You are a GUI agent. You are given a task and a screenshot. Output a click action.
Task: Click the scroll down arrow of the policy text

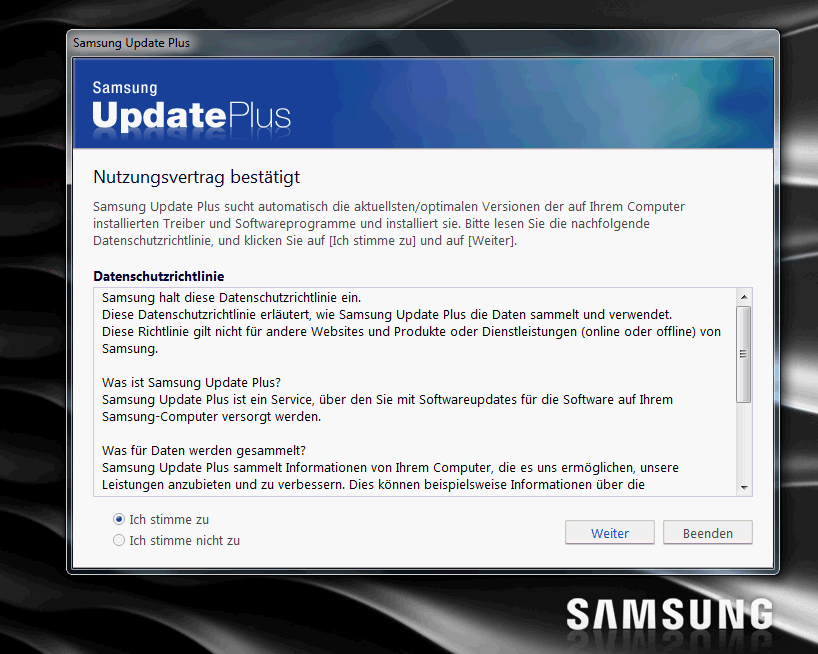(744, 488)
